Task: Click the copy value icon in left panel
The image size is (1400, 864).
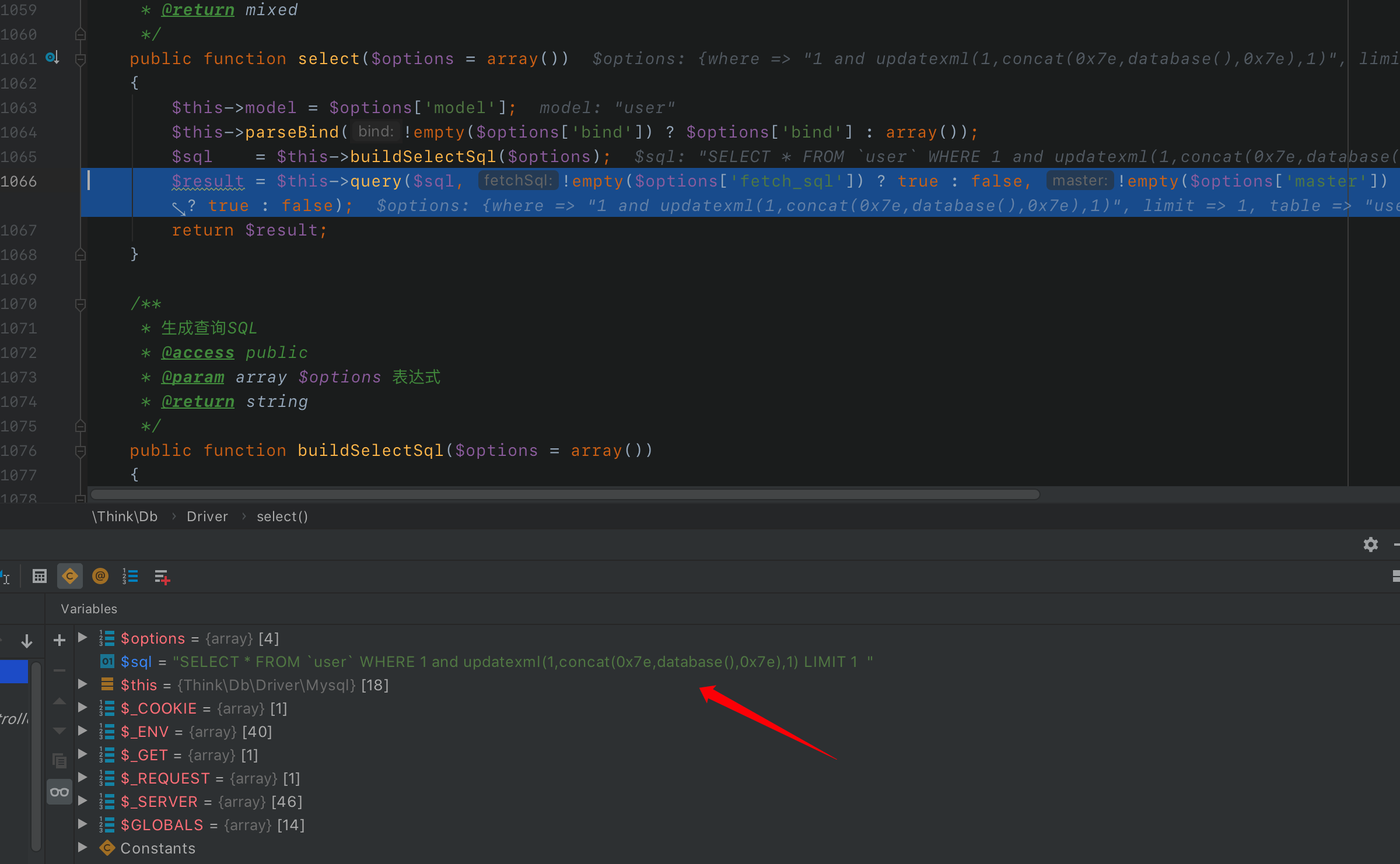Action: tap(59, 761)
